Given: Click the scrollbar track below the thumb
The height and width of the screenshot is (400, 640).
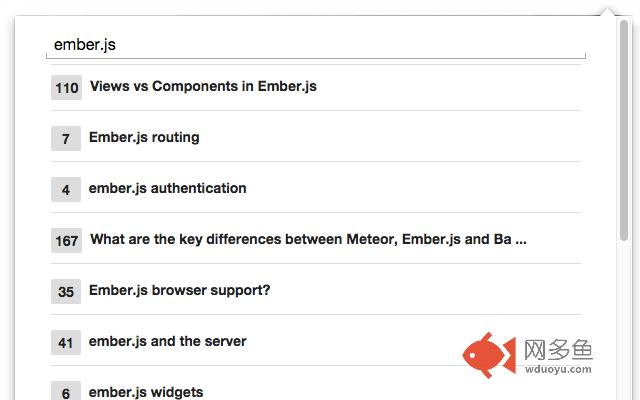Looking at the screenshot, I should click(x=624, y=320).
